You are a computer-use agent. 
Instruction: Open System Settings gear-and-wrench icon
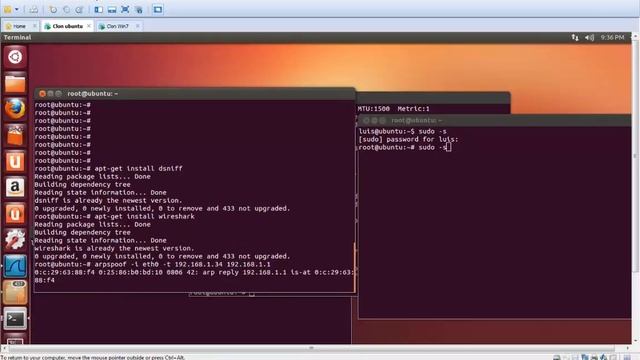(x=15, y=240)
